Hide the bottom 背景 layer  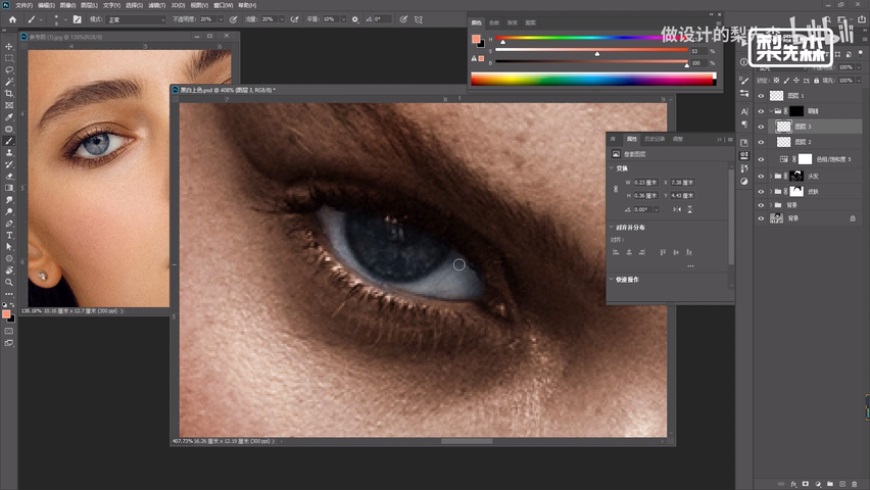pyautogui.click(x=761, y=217)
